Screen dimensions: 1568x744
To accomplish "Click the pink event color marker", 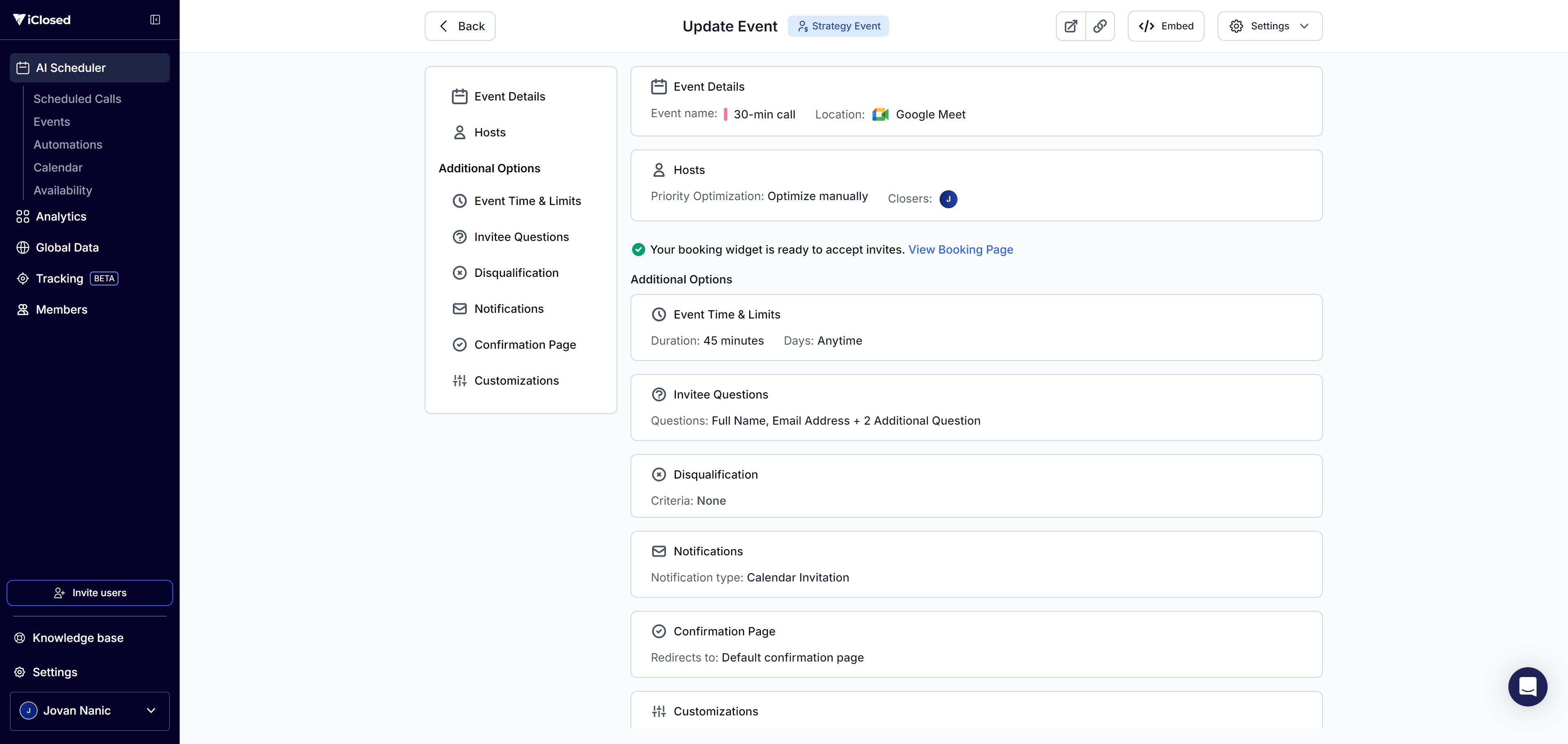I will [725, 114].
